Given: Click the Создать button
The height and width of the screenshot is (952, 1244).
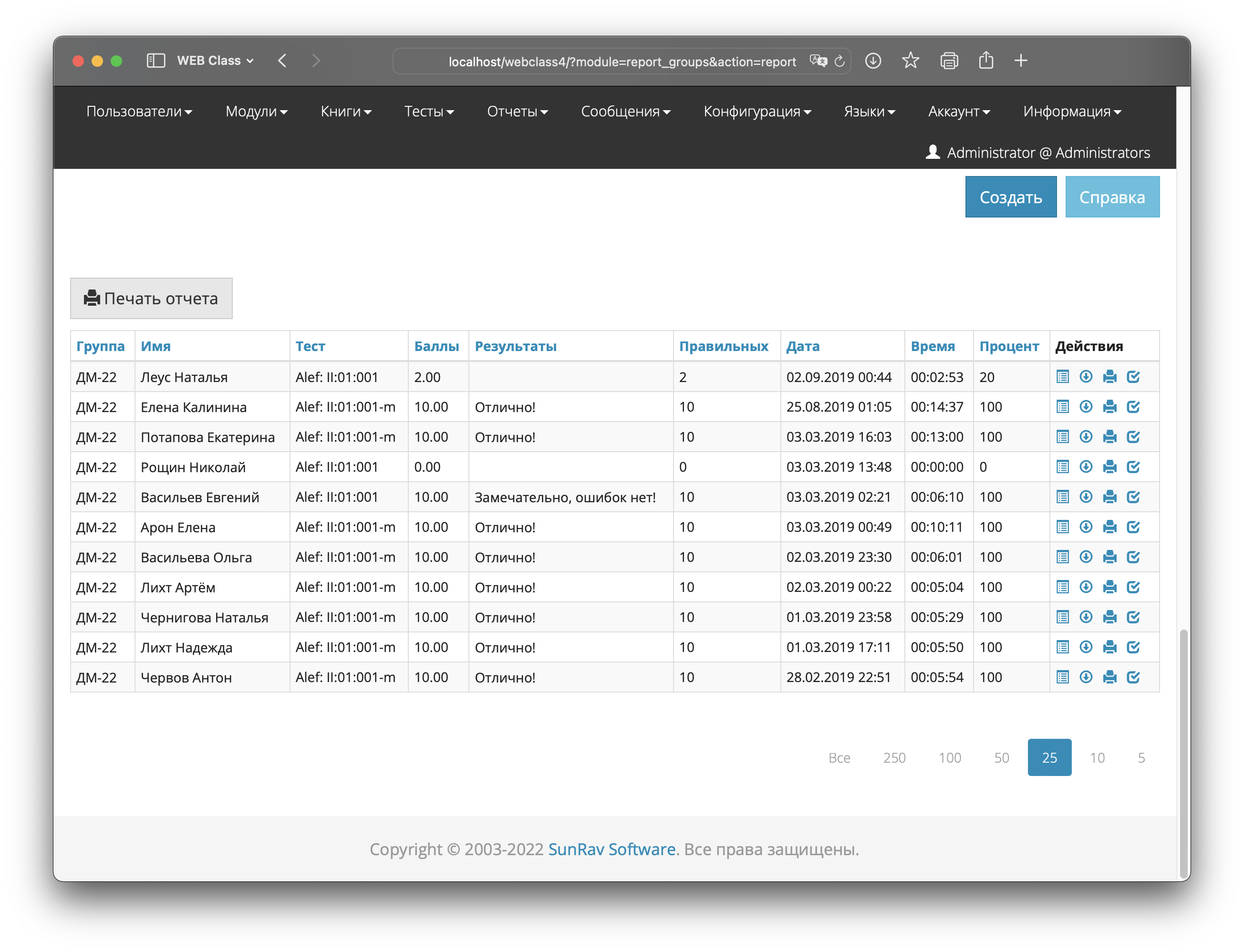Looking at the screenshot, I should pos(1010,197).
